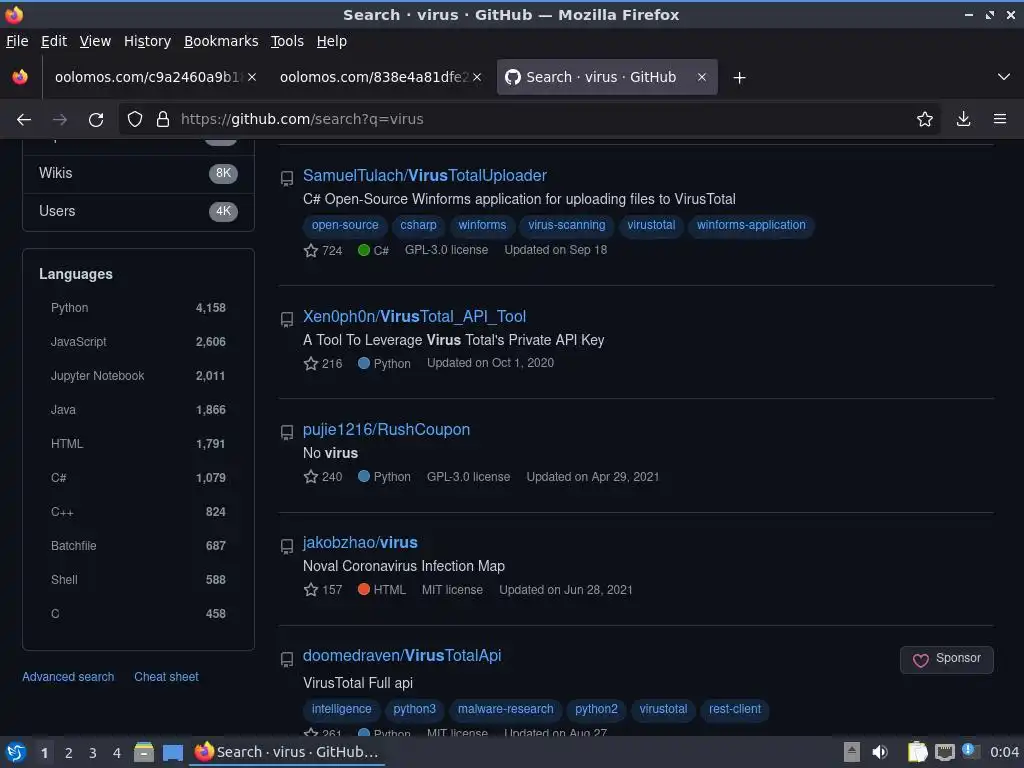The image size is (1024, 768).
Task: Filter by Batchfile language
Action: point(138,545)
